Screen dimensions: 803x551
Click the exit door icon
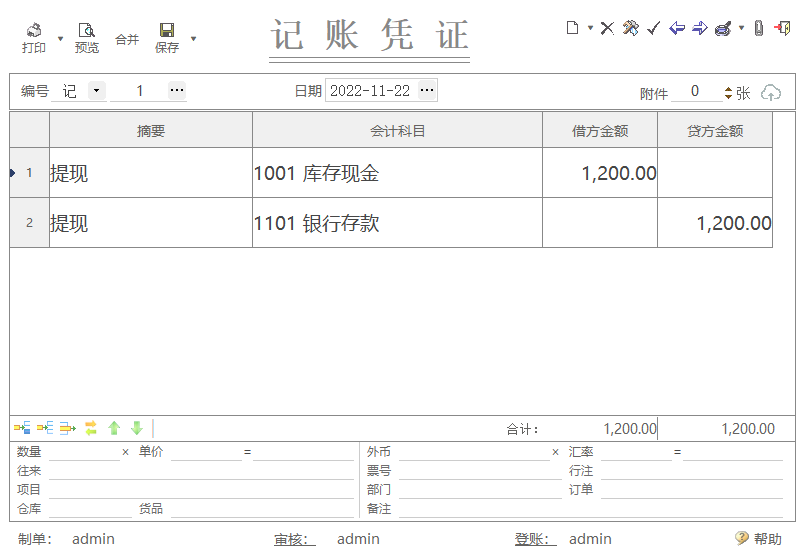(x=782, y=28)
